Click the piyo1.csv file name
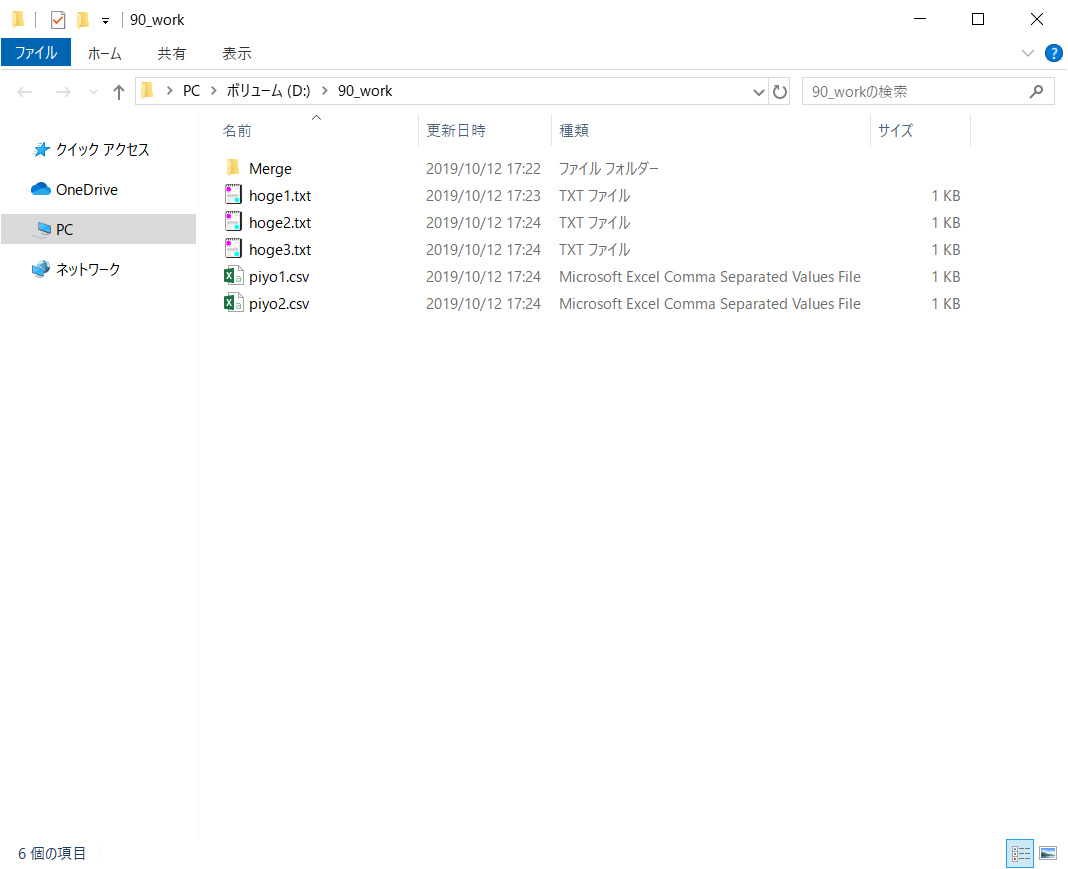 pos(279,278)
